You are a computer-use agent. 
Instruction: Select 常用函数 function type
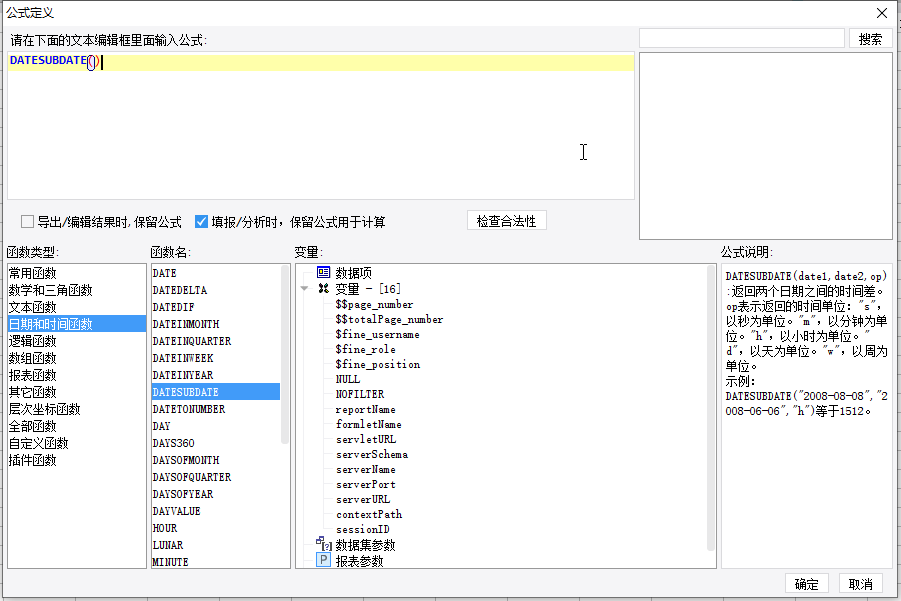[76, 273]
